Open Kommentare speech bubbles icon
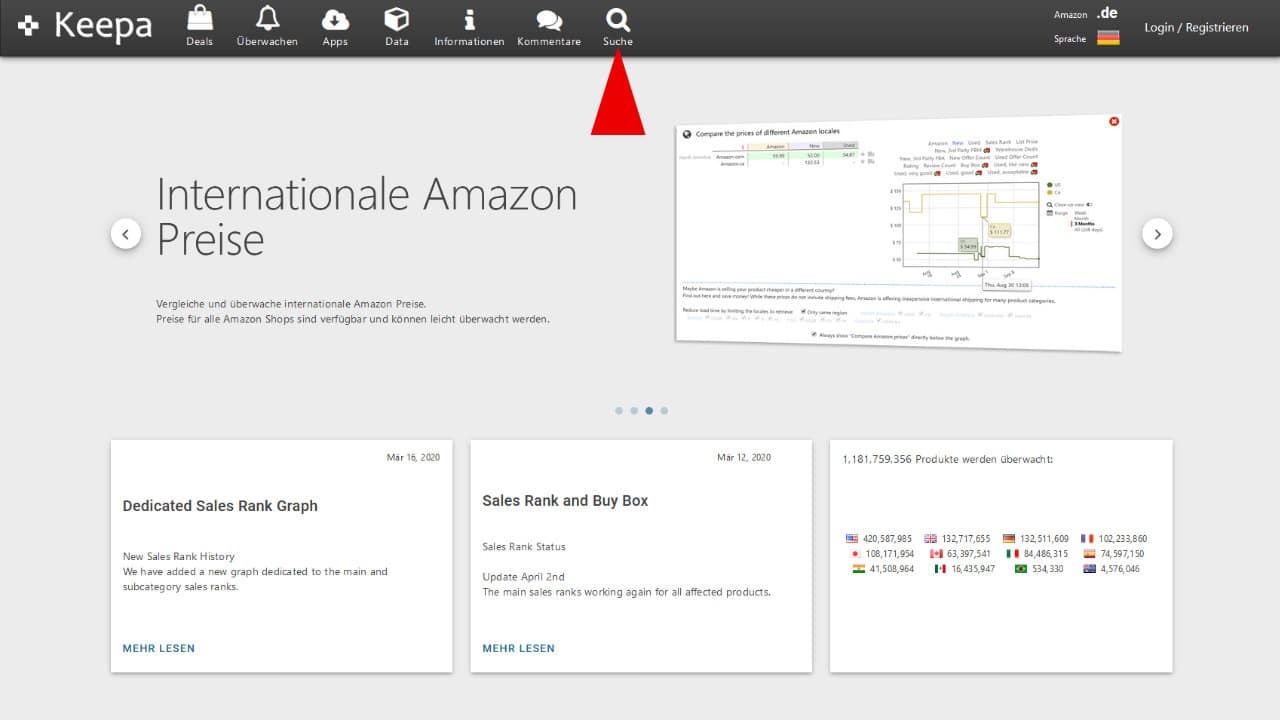Image resolution: width=1280 pixels, height=720 pixels. click(x=549, y=20)
